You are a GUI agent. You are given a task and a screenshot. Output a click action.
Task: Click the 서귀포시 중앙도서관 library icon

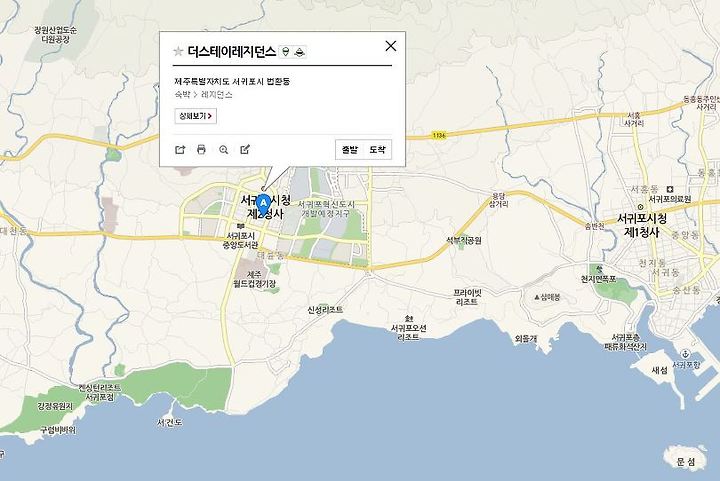coord(240,227)
